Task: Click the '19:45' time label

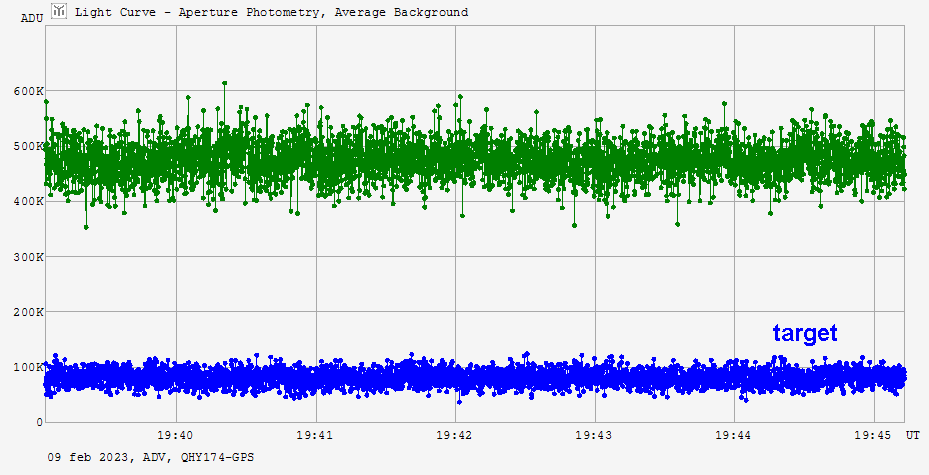Action: click(x=873, y=435)
